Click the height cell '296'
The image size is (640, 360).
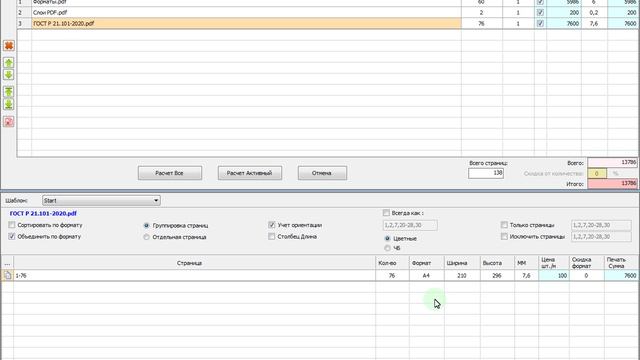(497, 276)
